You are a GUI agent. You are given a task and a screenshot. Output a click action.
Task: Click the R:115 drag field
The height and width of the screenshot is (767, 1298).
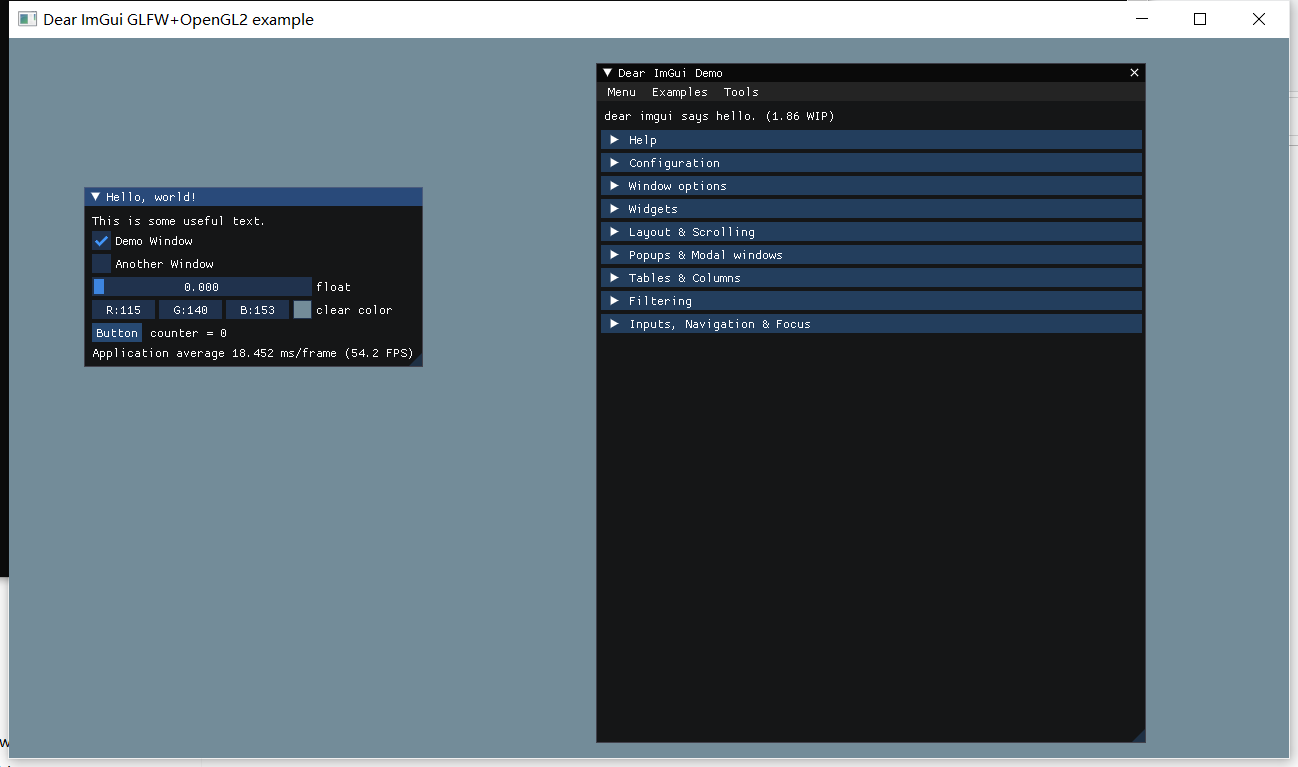coord(122,309)
